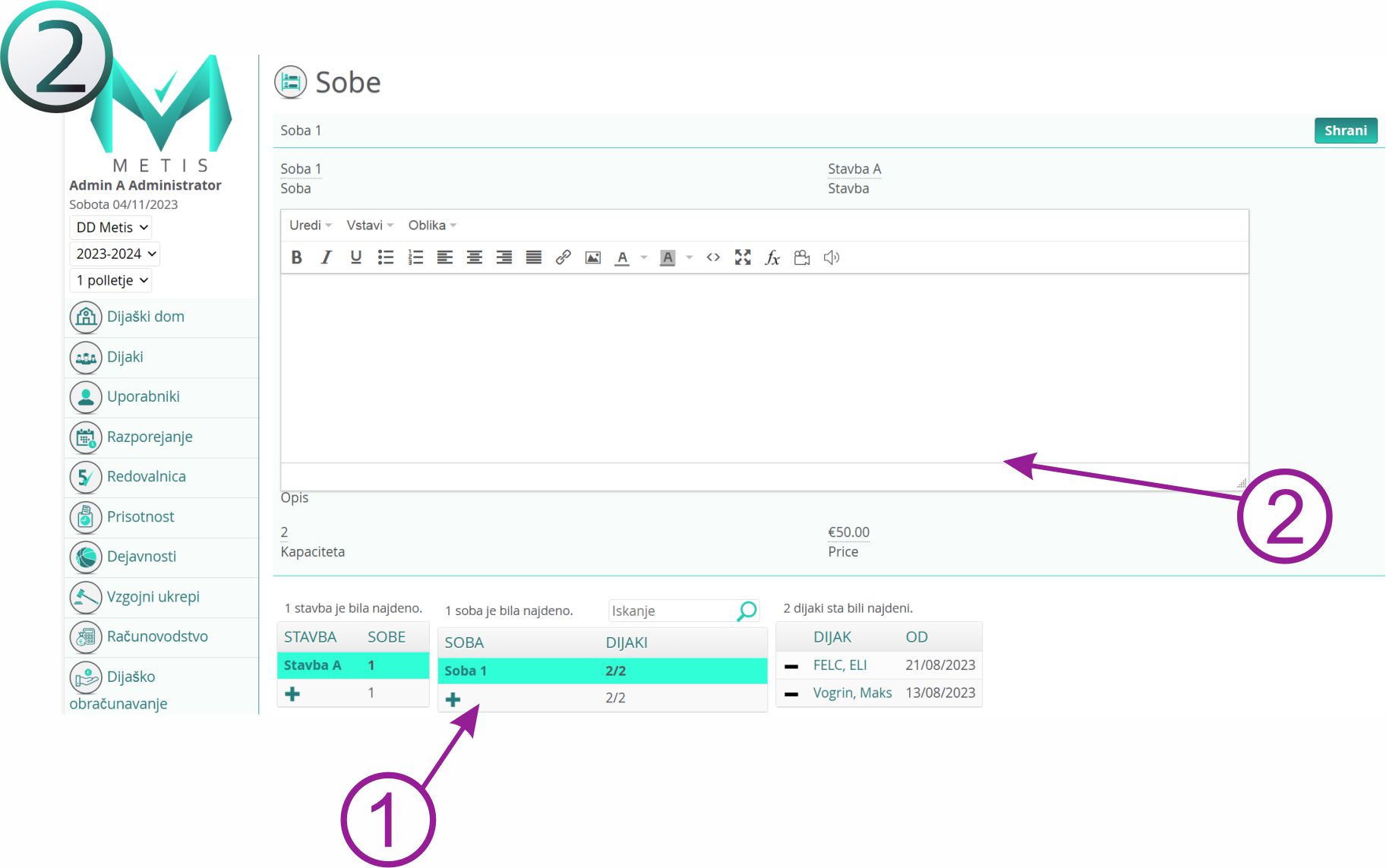Click the fullscreen editor icon

743,257
